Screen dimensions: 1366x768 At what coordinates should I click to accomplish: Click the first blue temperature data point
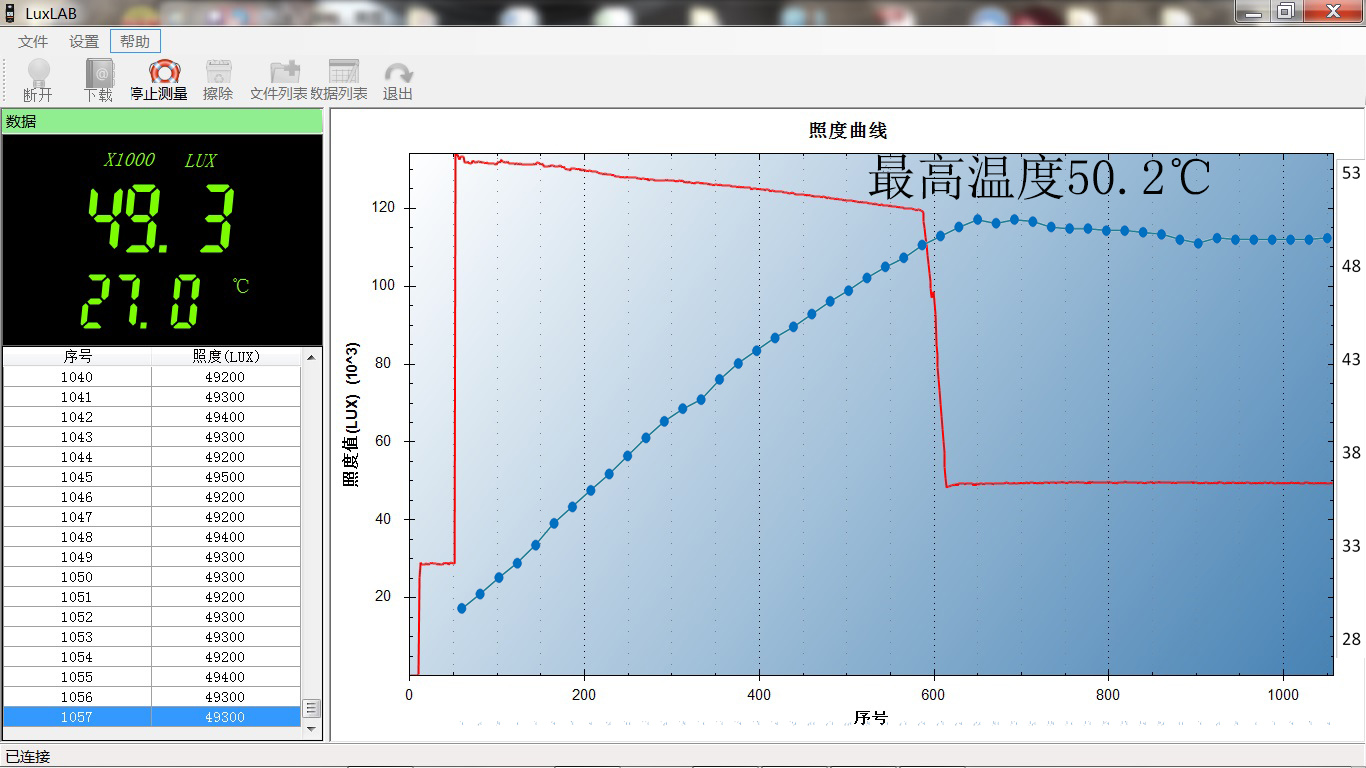pos(462,608)
